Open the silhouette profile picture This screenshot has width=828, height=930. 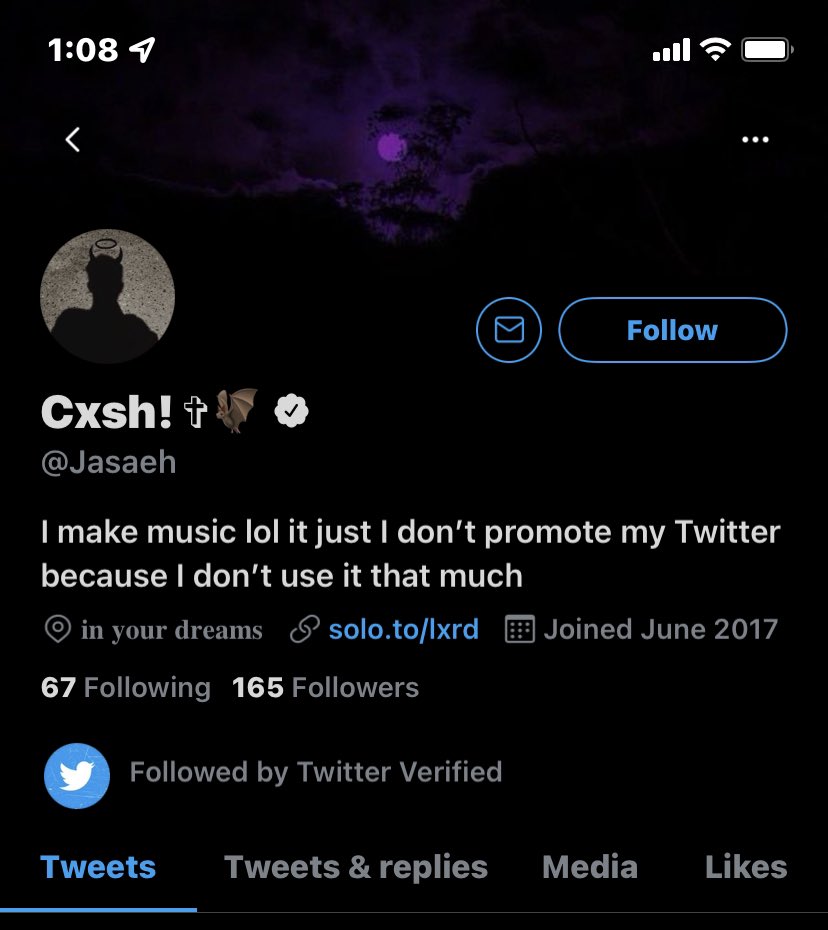[108, 295]
